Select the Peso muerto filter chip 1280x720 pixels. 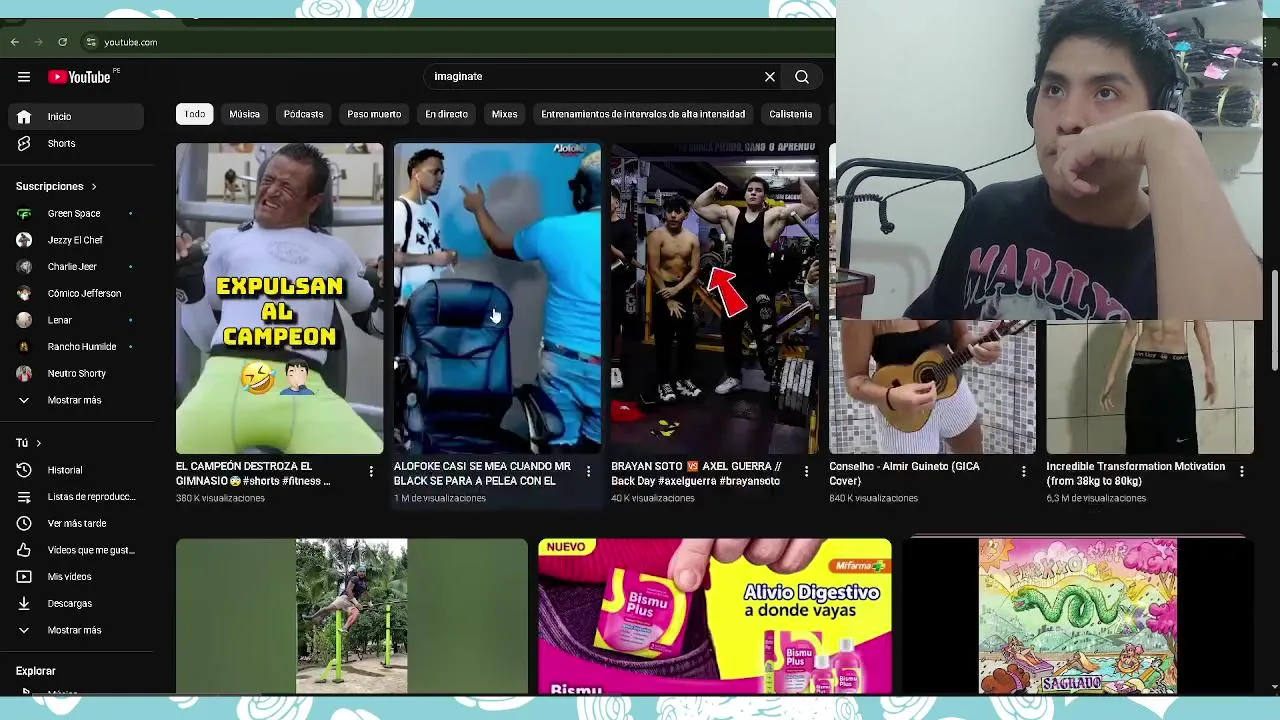374,114
